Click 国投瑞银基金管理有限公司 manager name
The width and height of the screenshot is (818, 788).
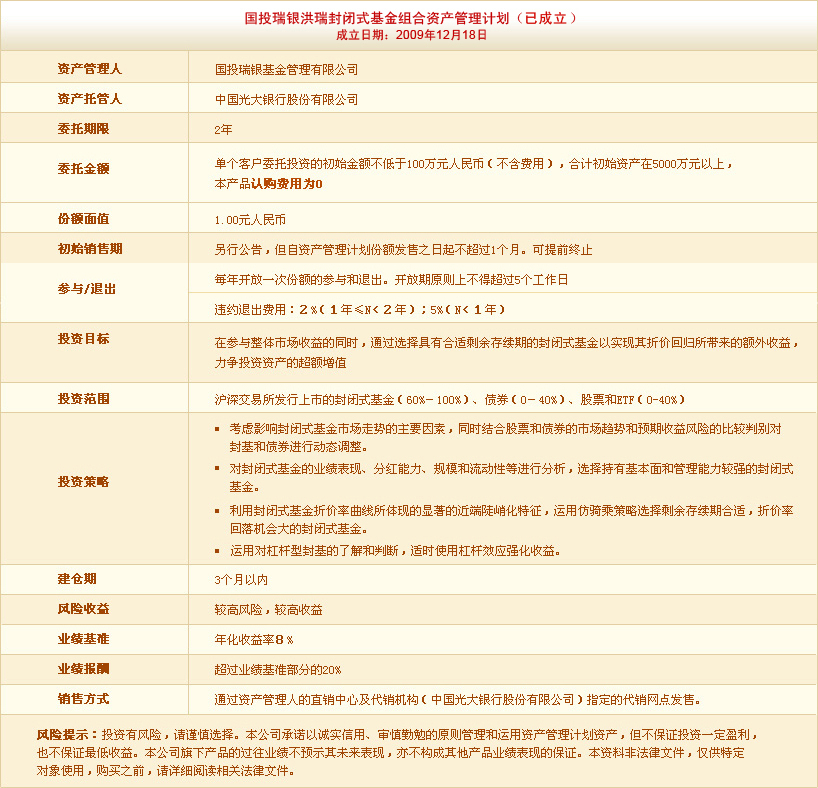point(286,70)
